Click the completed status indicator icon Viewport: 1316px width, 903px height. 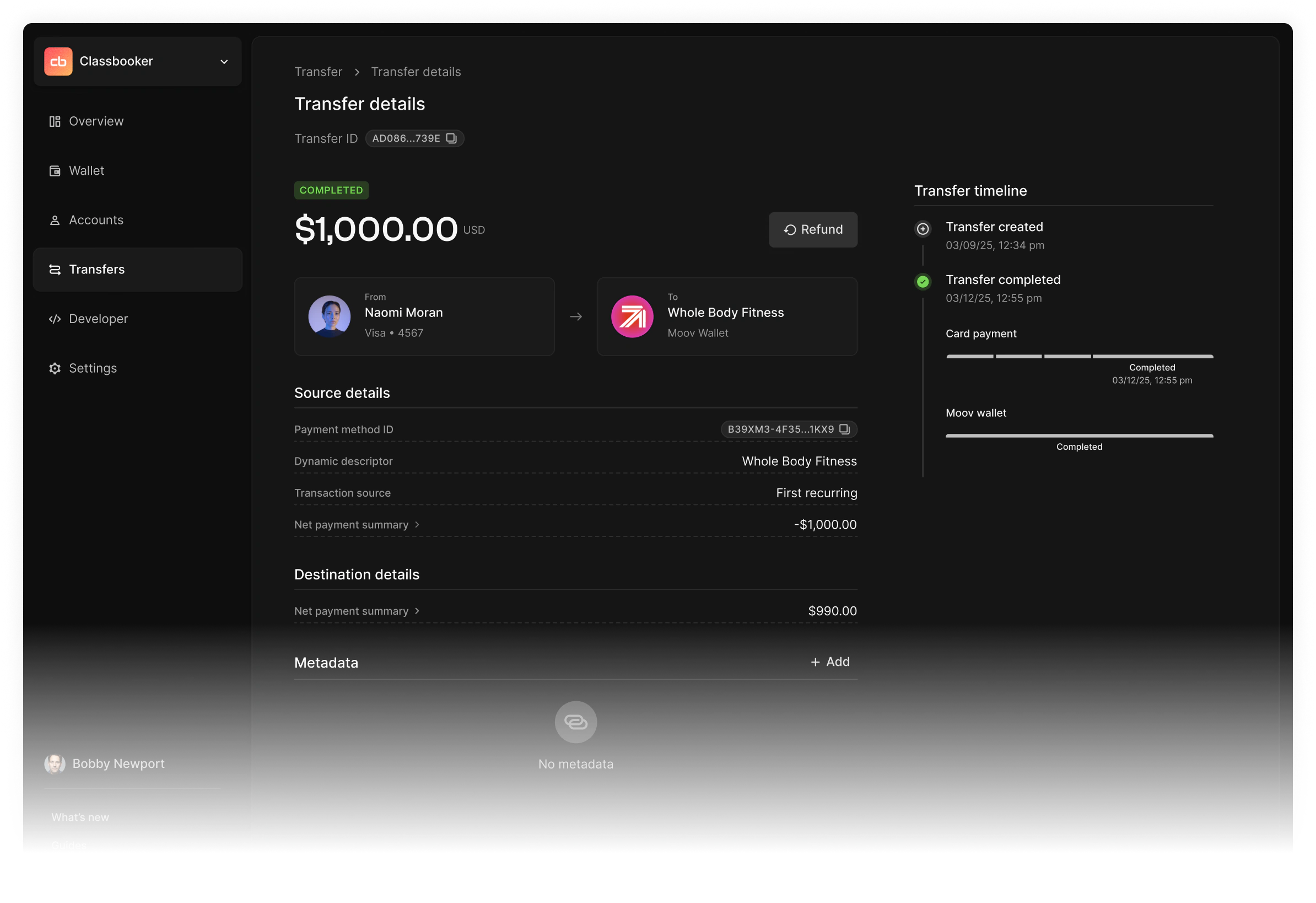pos(923,281)
